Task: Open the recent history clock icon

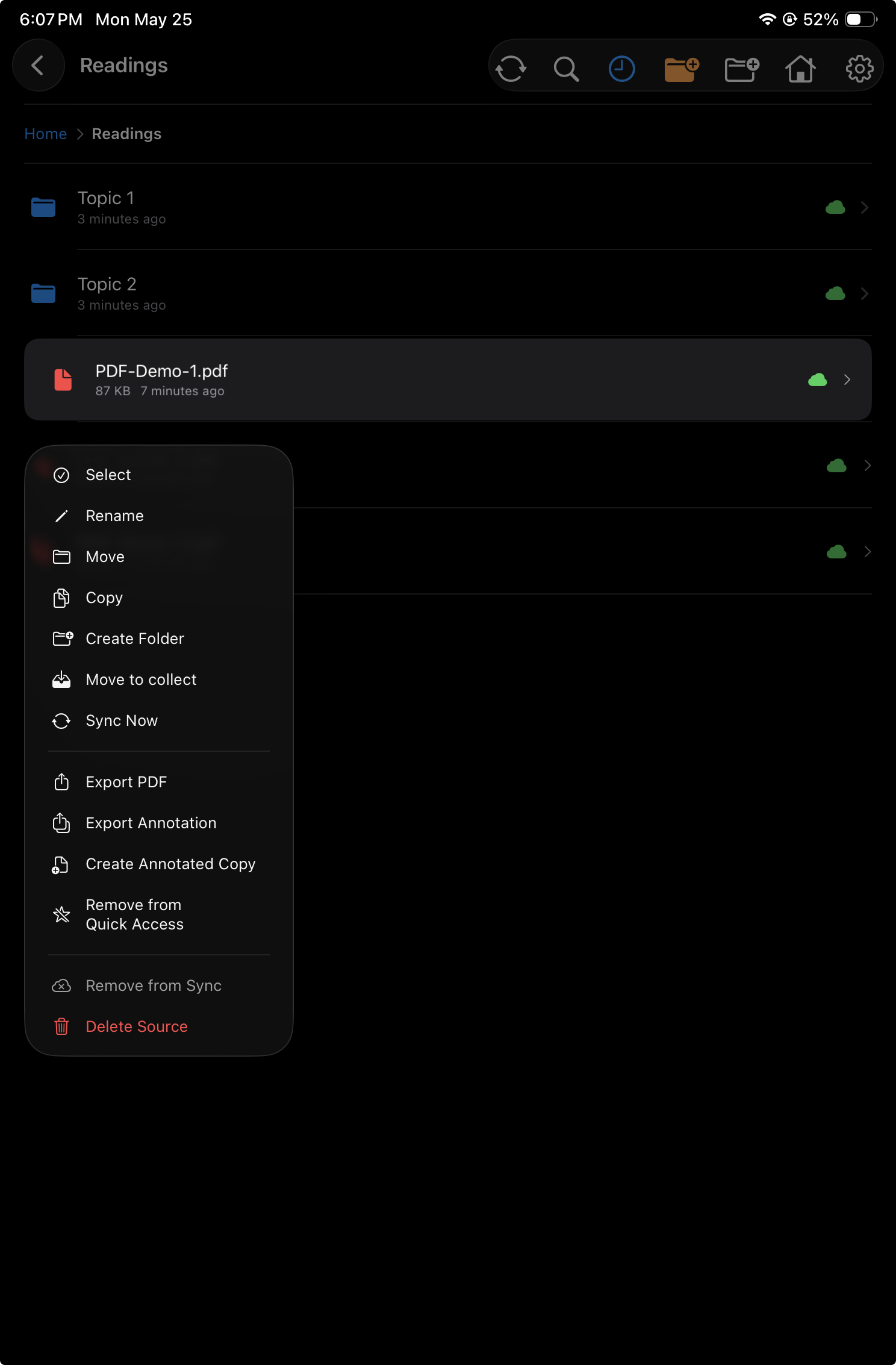Action: click(x=621, y=69)
